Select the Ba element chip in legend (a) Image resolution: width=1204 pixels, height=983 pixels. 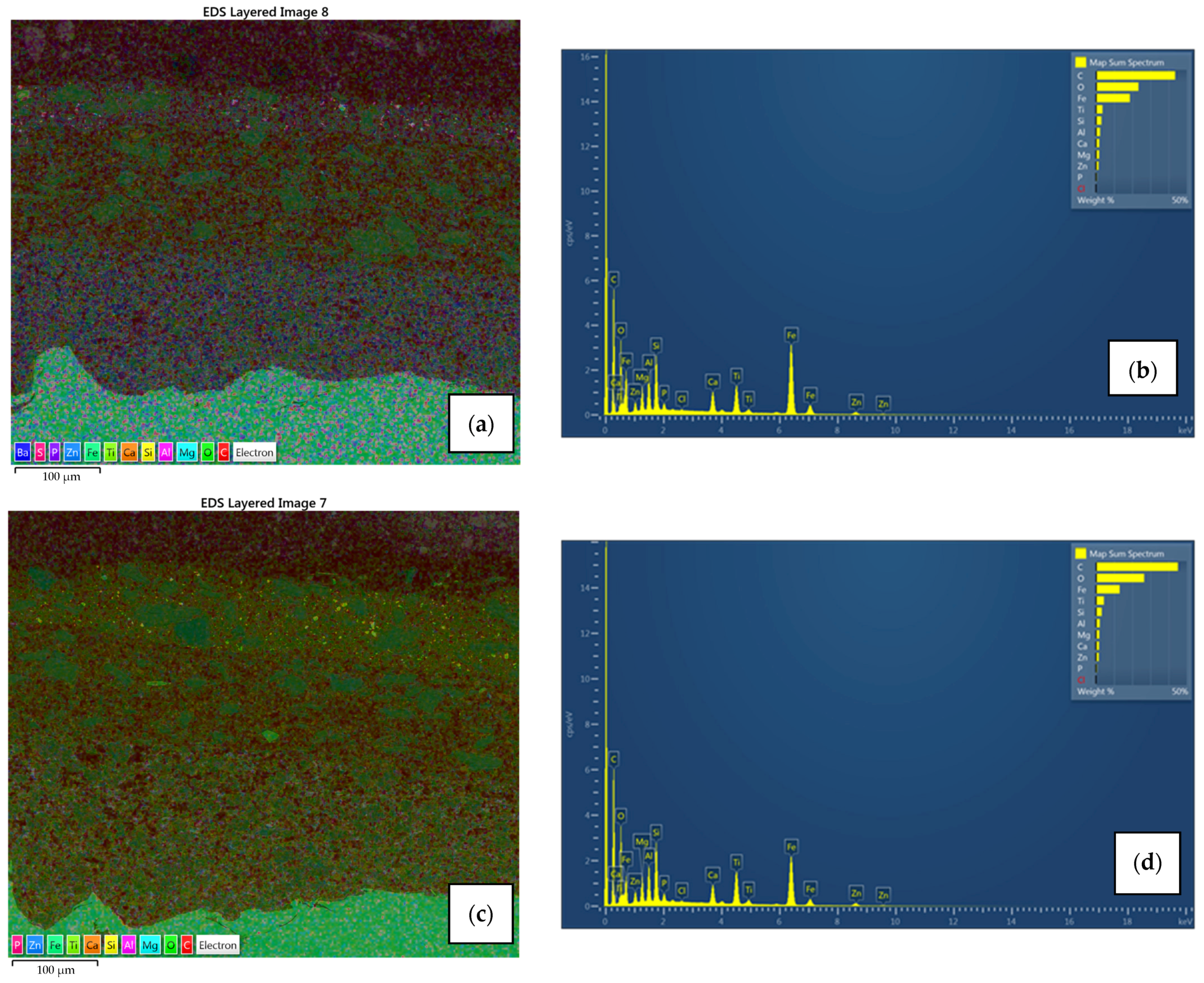[x=23, y=452]
